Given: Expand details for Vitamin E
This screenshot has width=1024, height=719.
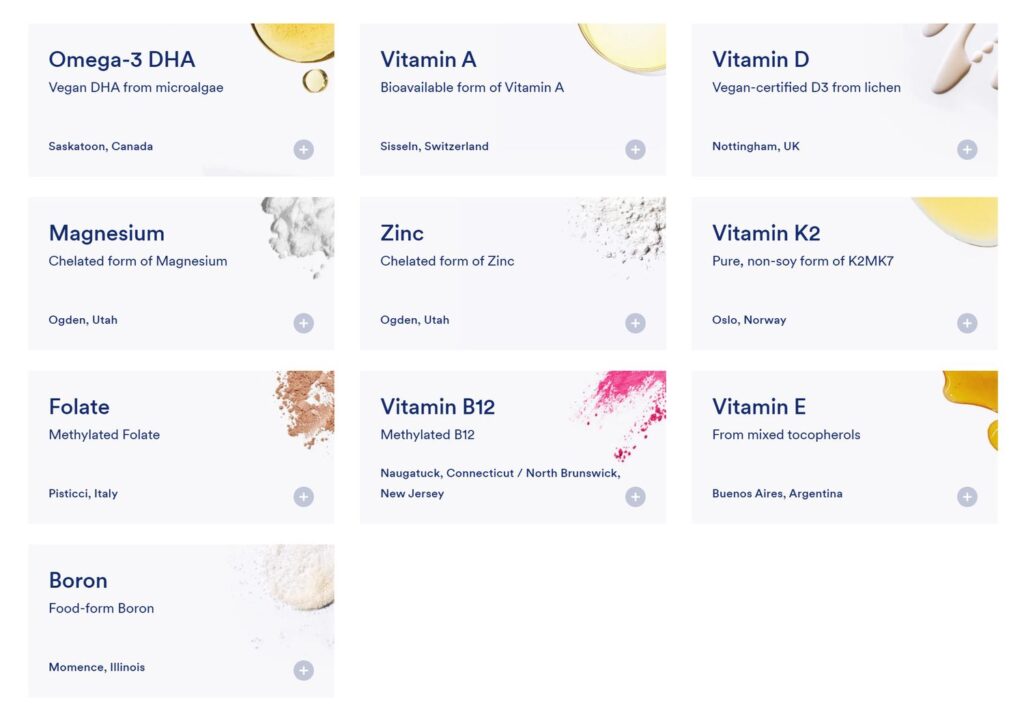Looking at the screenshot, I should 967,496.
